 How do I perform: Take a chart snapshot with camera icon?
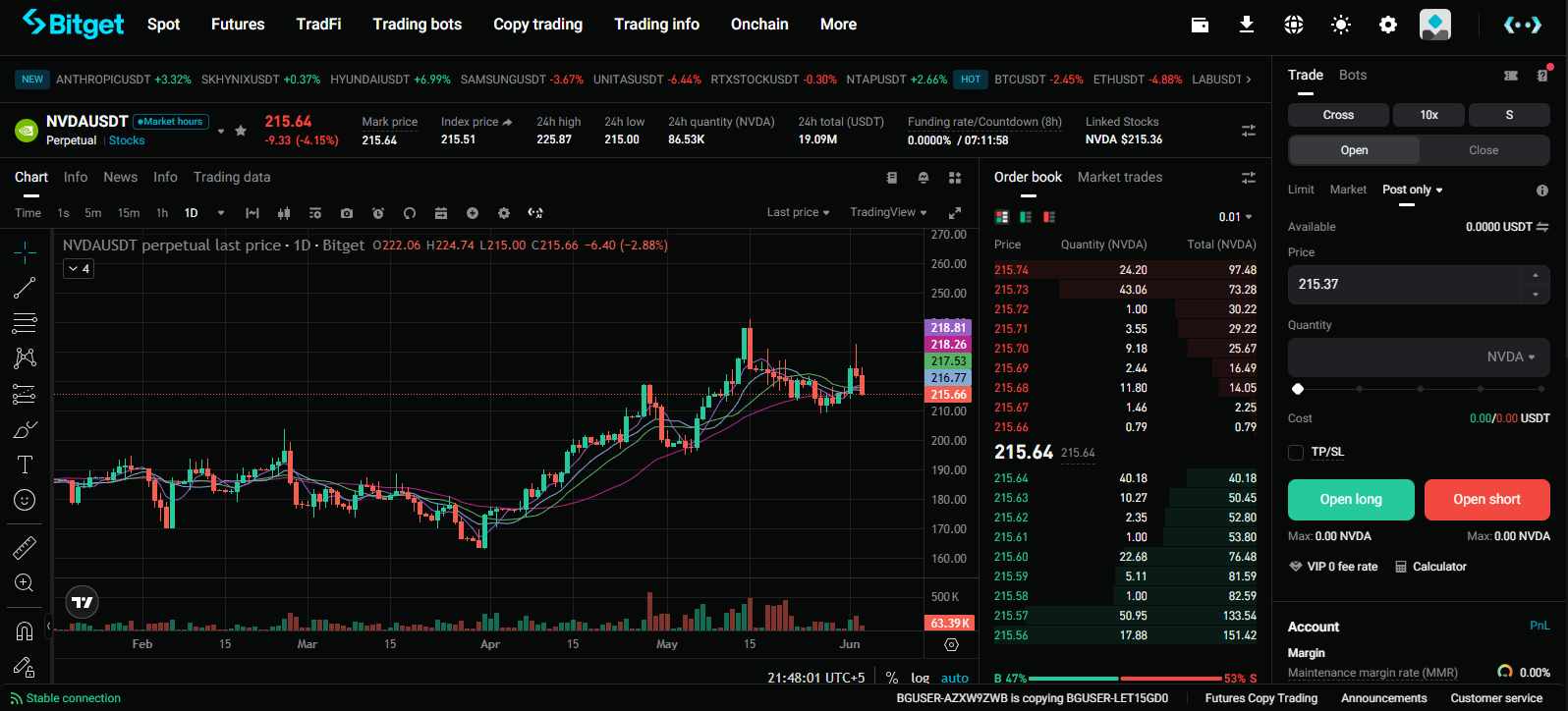coord(347,213)
